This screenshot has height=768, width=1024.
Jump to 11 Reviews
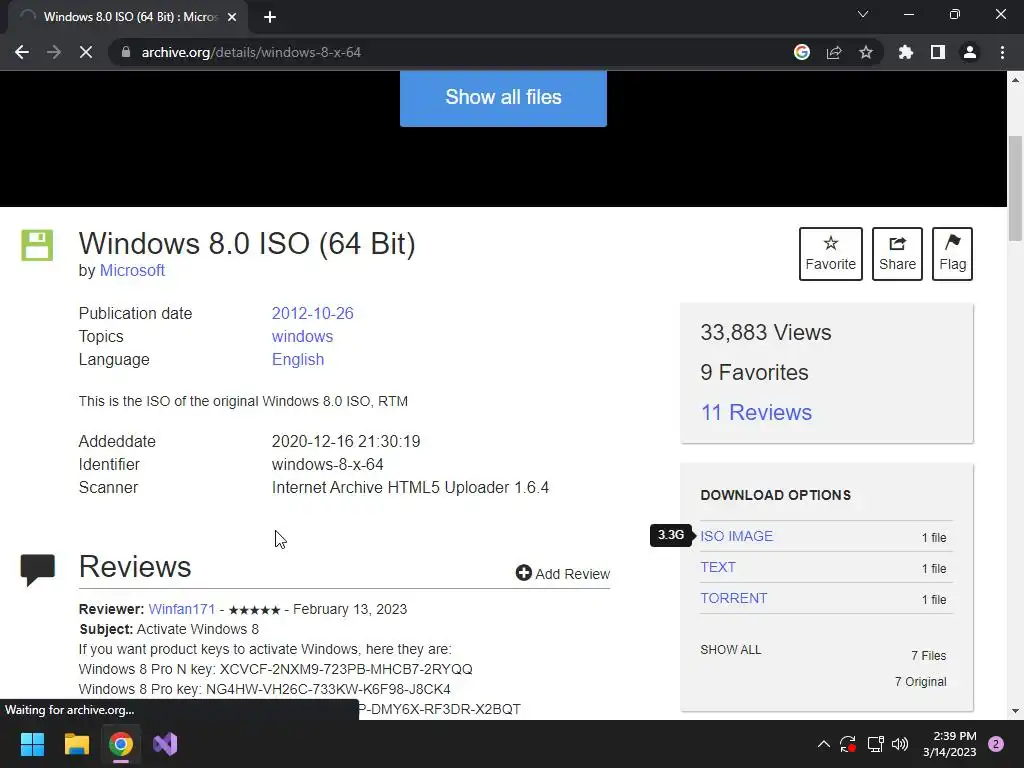point(756,413)
